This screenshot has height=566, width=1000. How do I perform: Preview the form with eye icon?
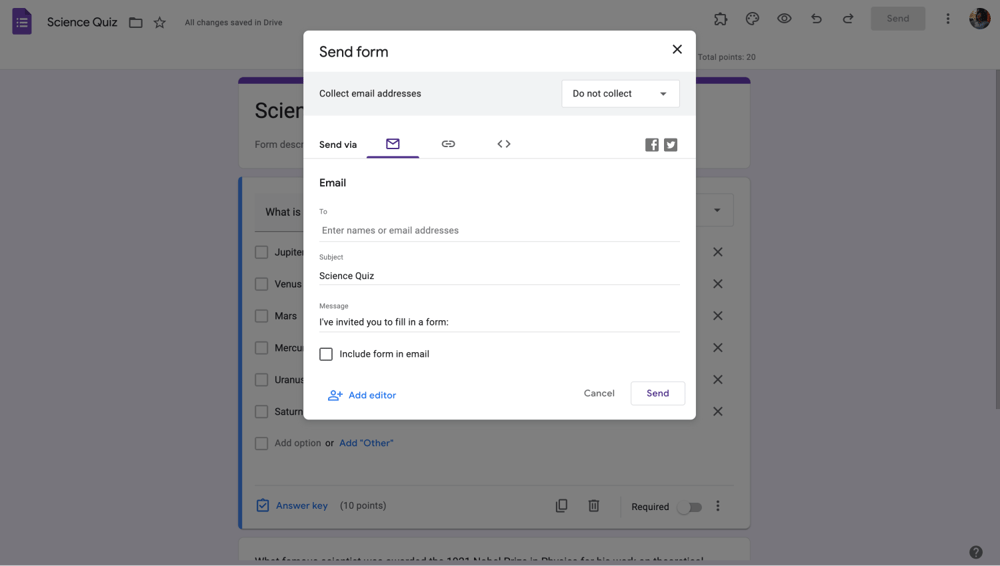(x=784, y=19)
